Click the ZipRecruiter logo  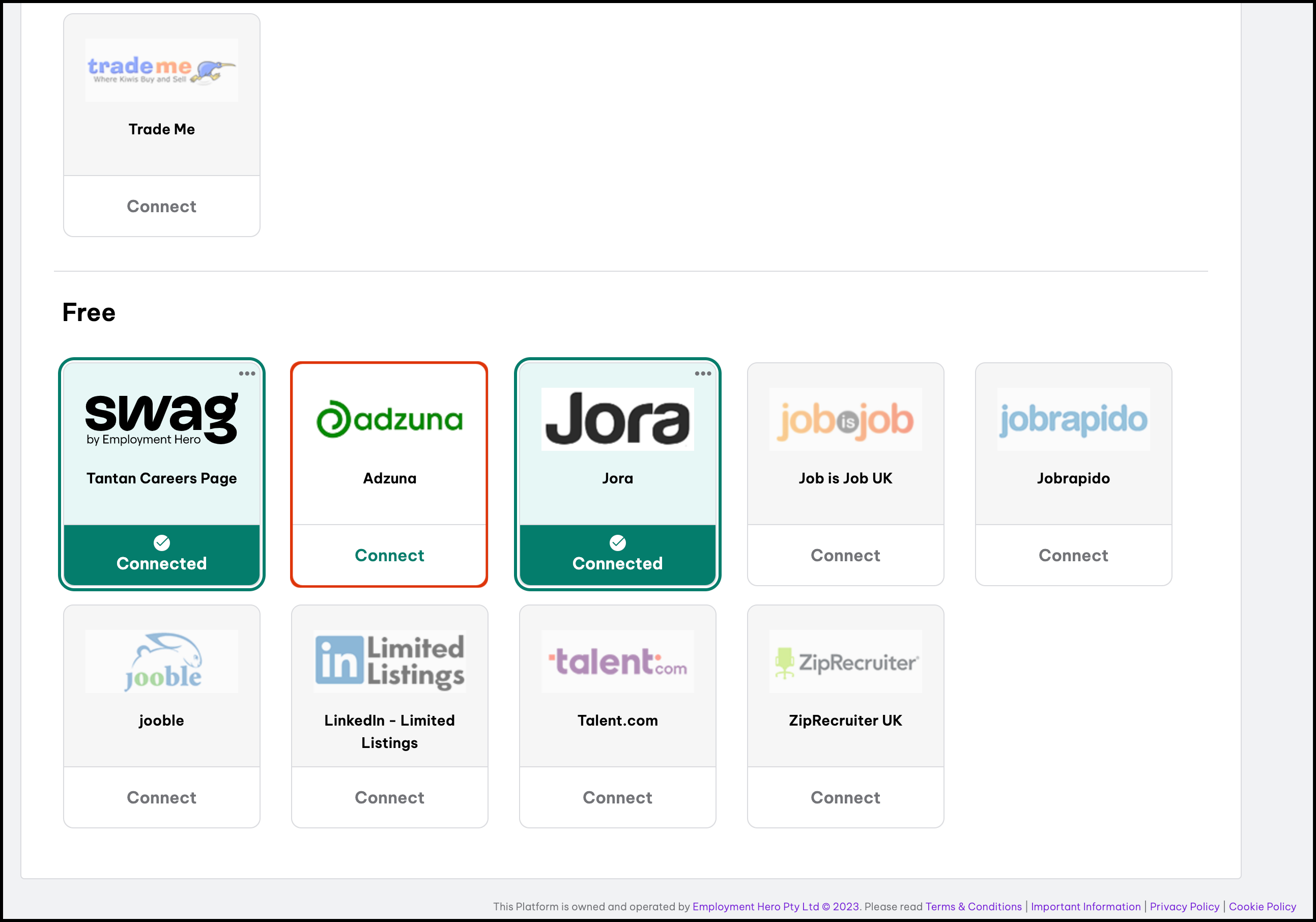pos(845,662)
